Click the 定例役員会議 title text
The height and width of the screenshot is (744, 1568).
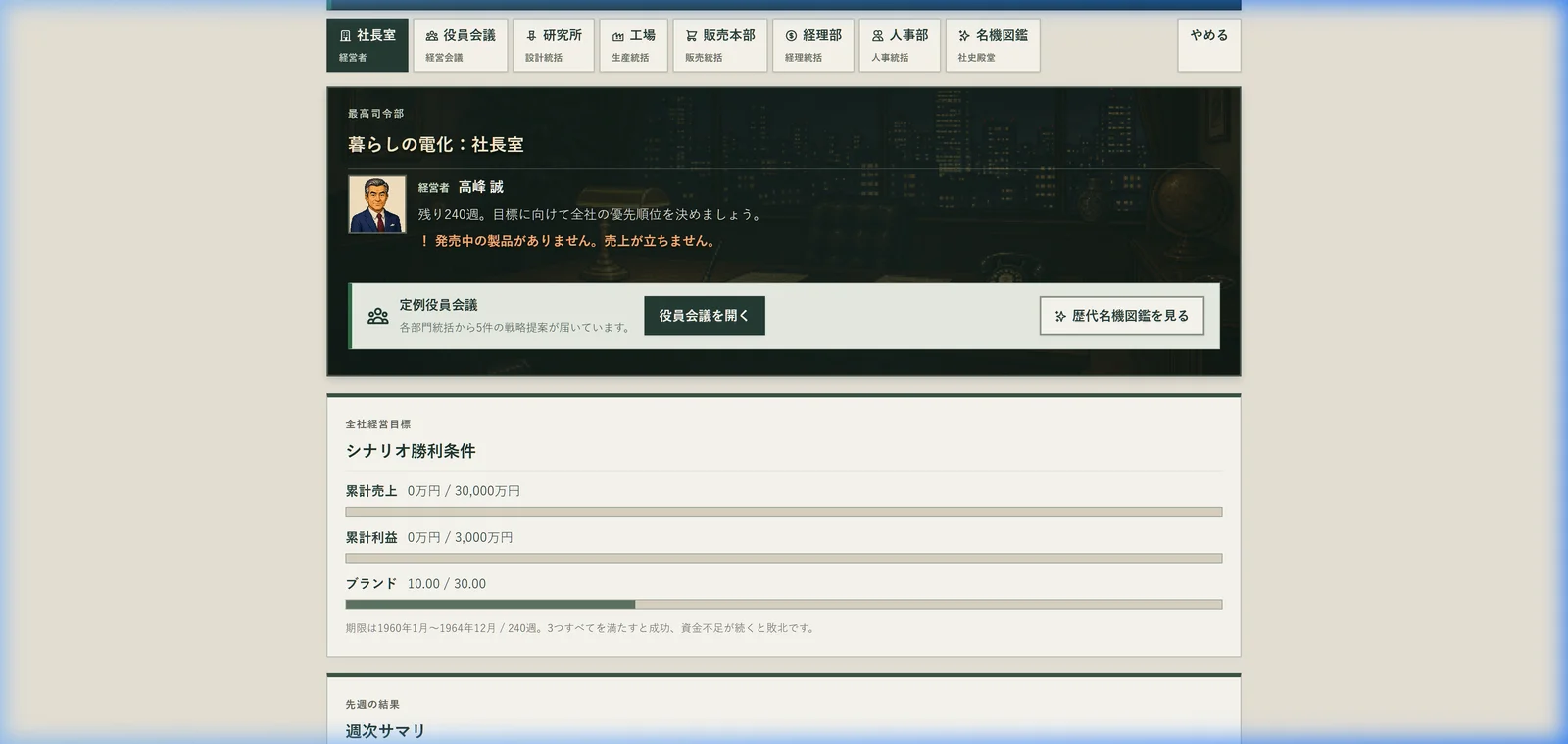pos(438,305)
